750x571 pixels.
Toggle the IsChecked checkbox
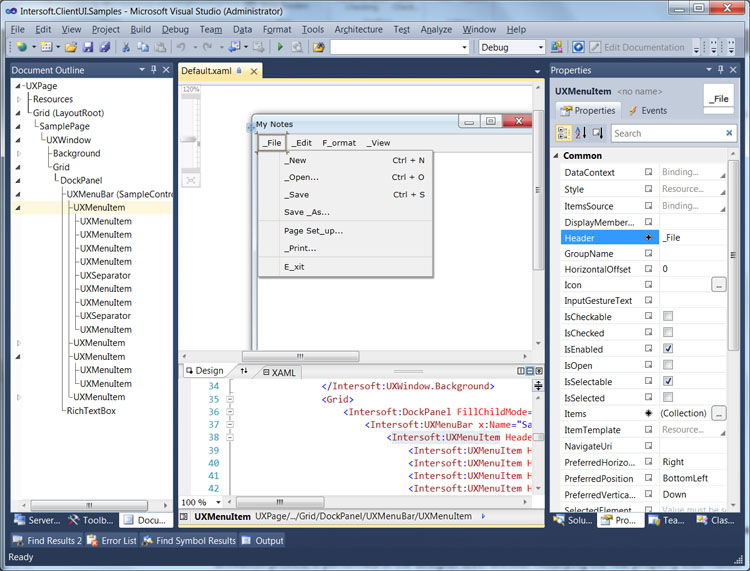(668, 332)
